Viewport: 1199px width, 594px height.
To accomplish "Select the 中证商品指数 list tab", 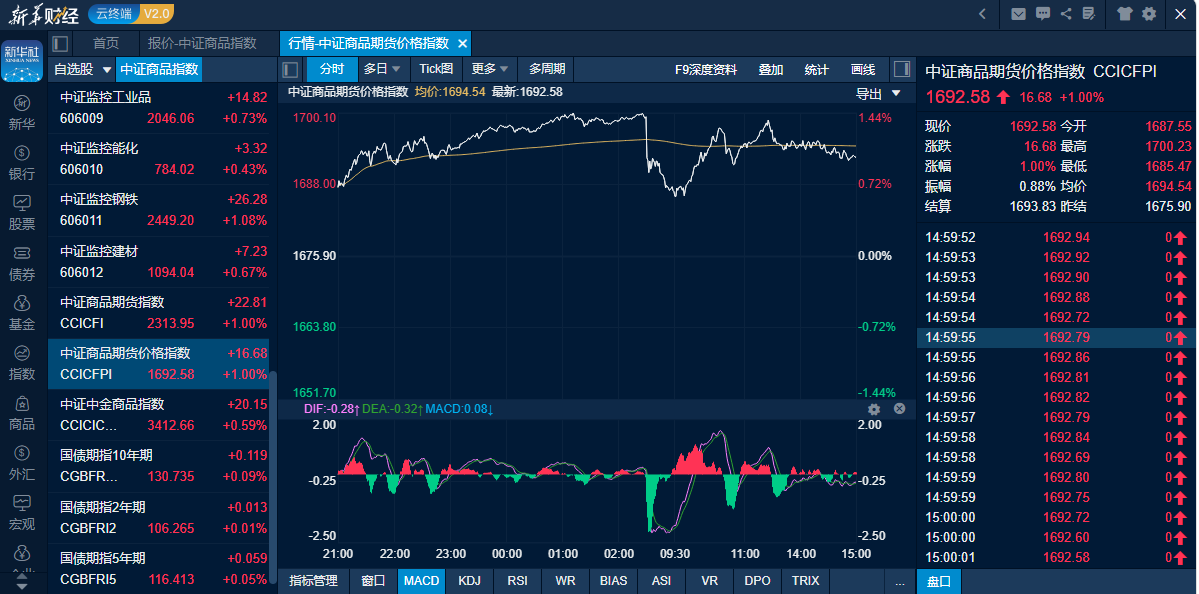I will (x=159, y=70).
